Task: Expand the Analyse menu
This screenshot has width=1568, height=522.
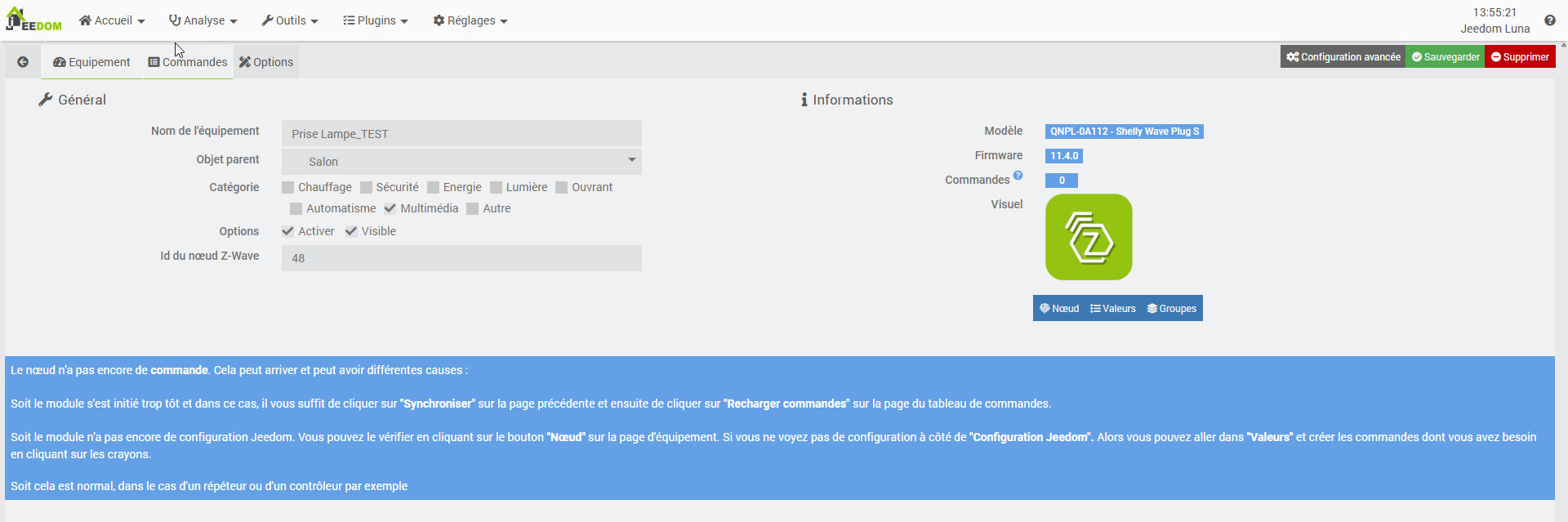Action: 203,20
